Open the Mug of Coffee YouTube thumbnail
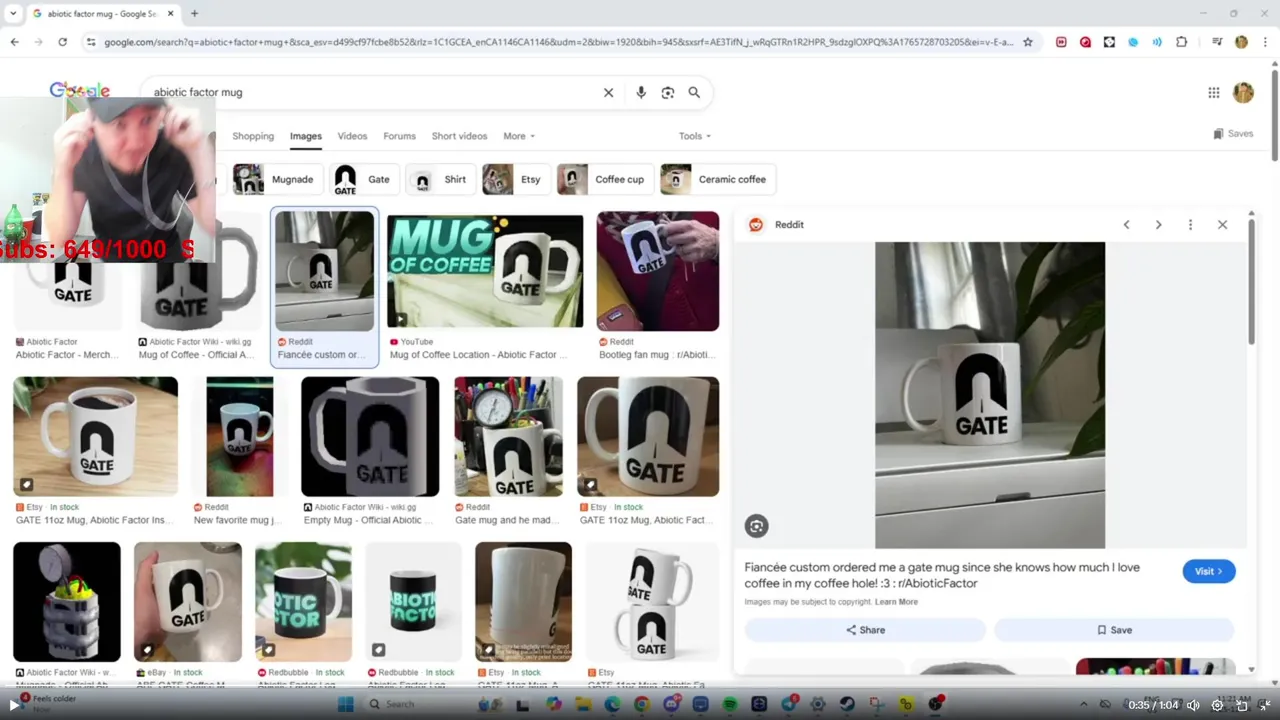 [x=485, y=271]
